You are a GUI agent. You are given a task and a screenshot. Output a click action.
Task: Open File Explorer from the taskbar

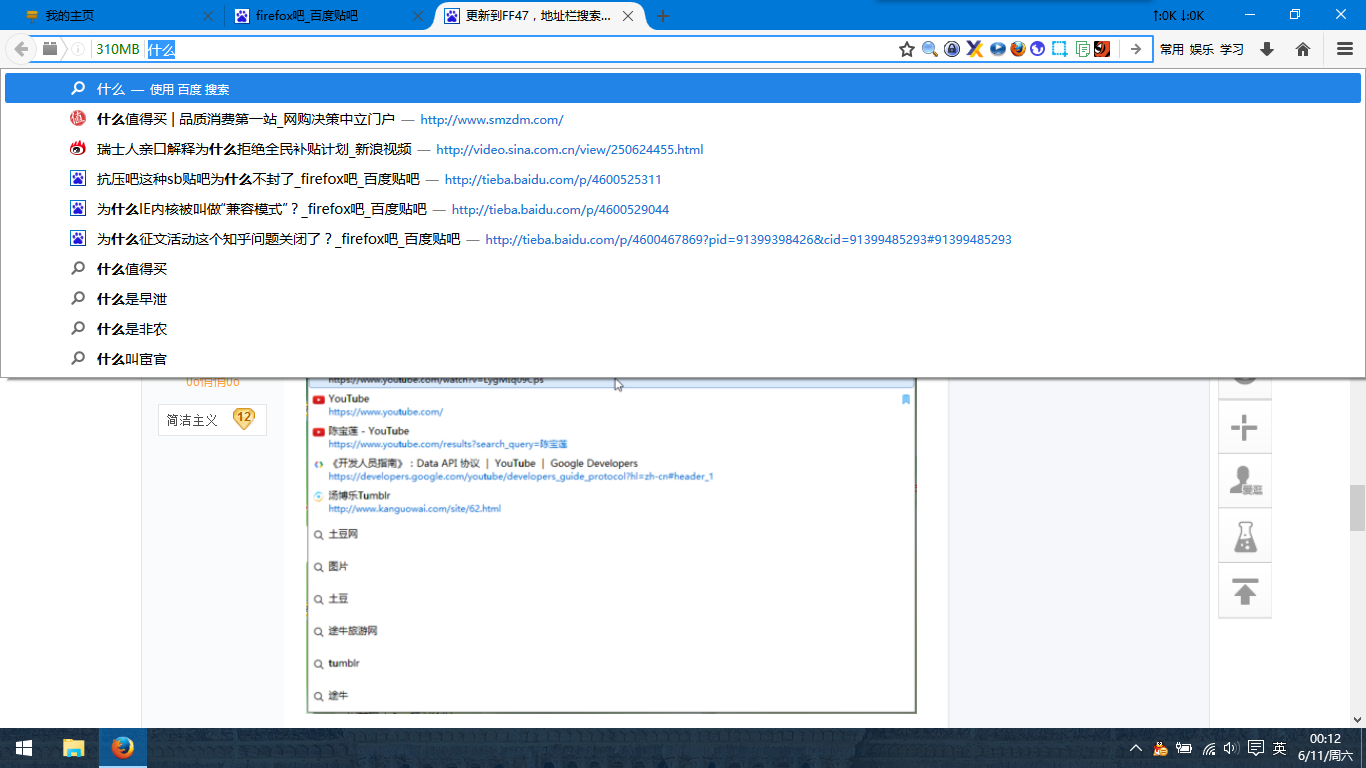[73, 748]
